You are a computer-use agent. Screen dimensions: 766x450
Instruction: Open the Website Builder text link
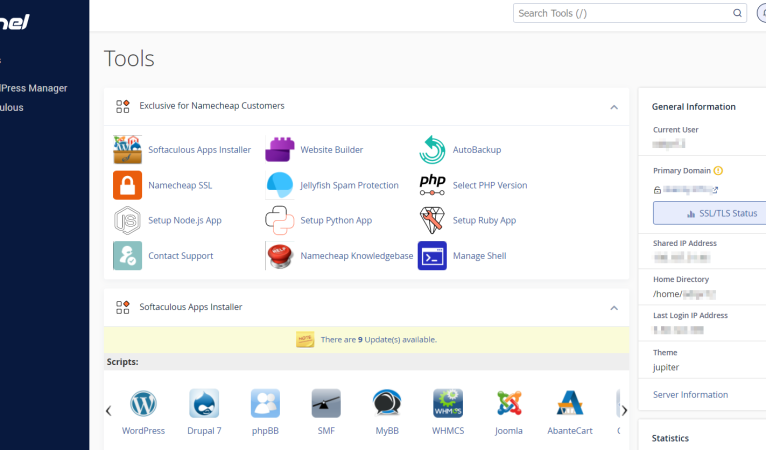(x=332, y=150)
